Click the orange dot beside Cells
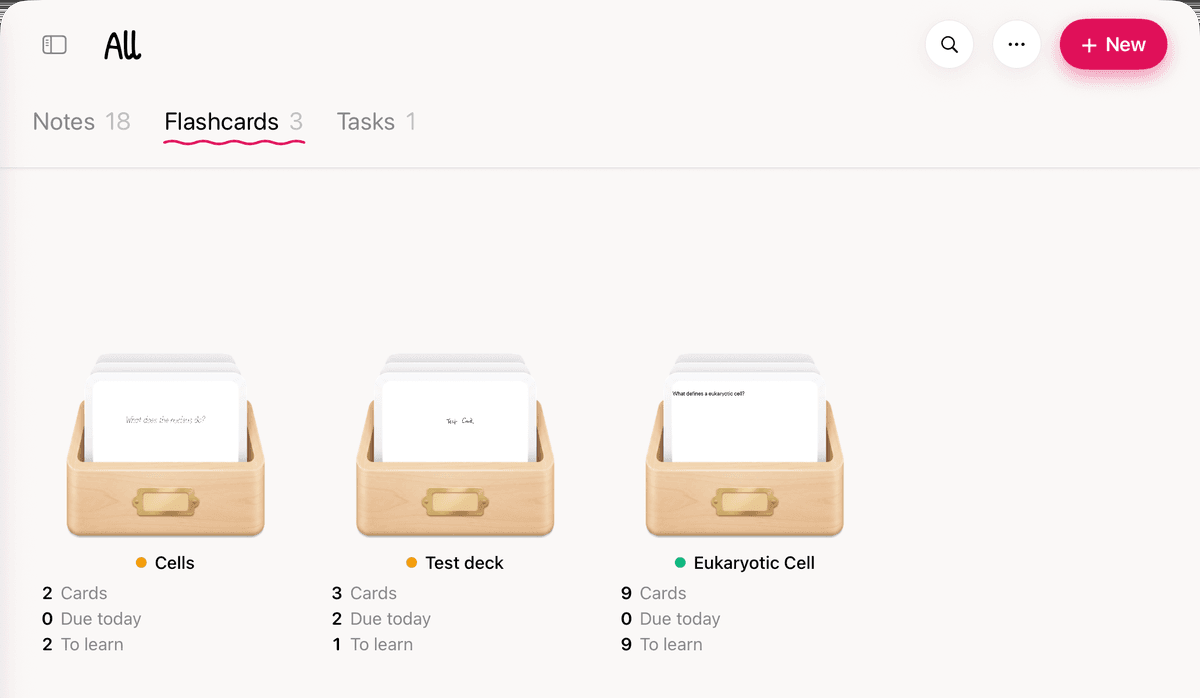Image resolution: width=1200 pixels, height=698 pixels. pos(141,563)
